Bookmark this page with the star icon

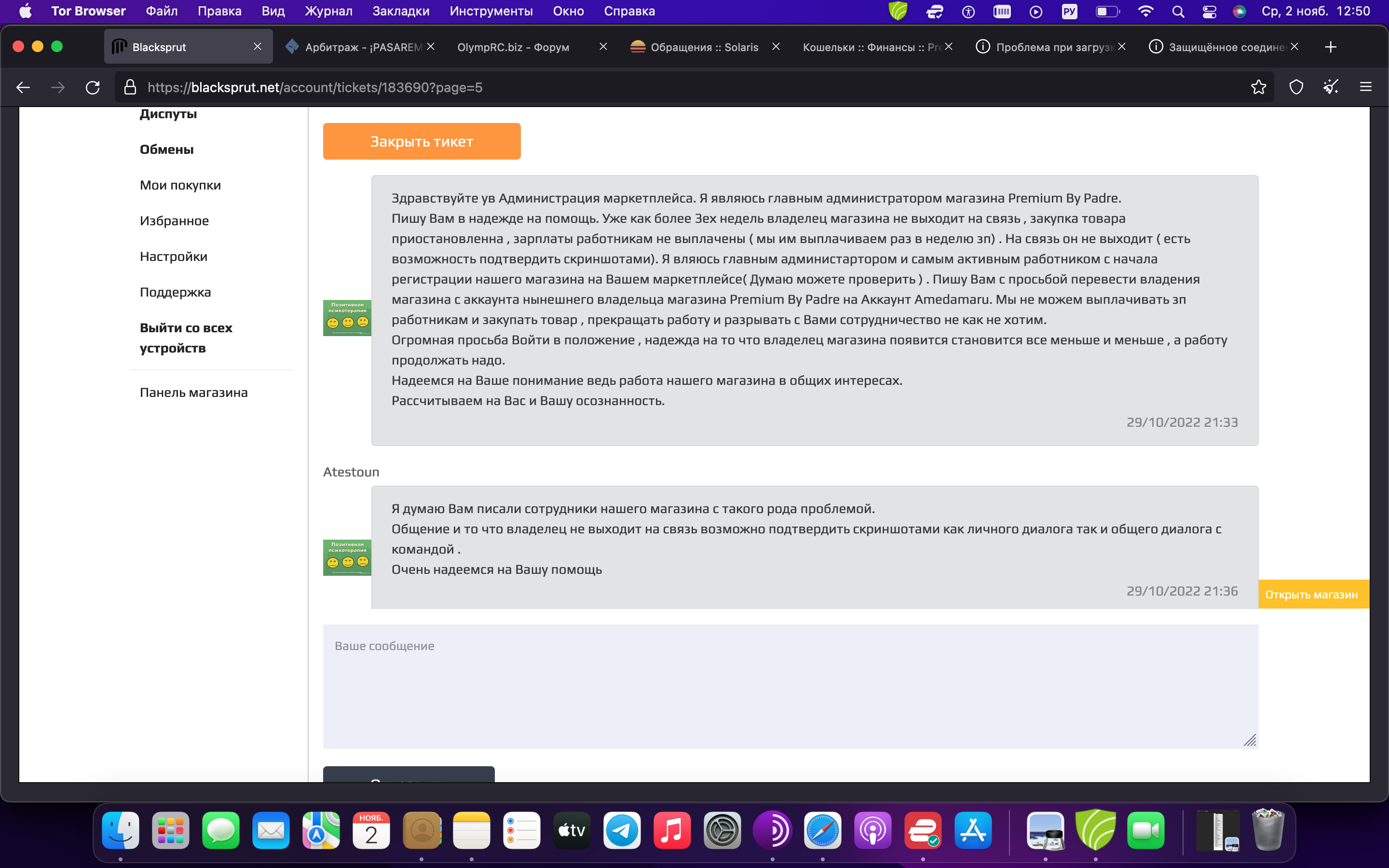[1258, 87]
